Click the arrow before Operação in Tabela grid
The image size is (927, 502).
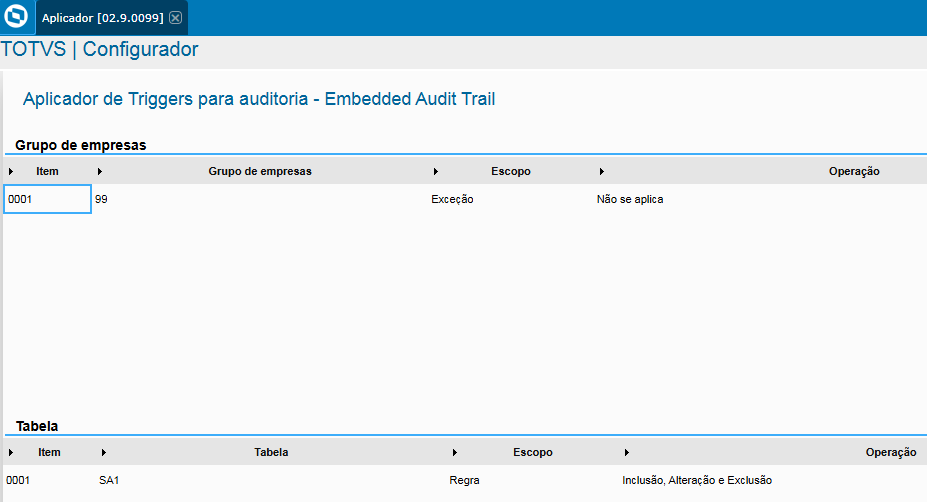pos(627,452)
